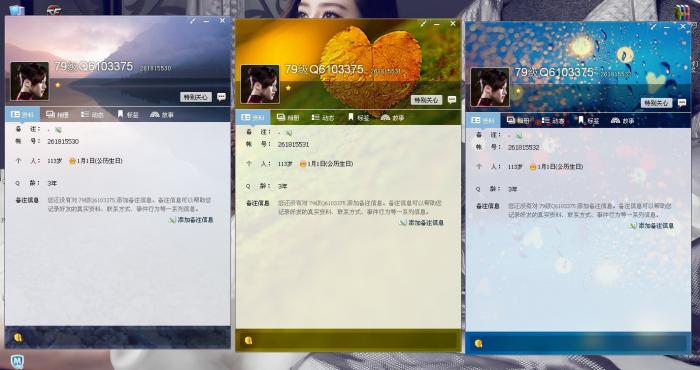The height and width of the screenshot is (370, 700).
Task: Click the profile avatar in window 261815531
Action: 260,84
